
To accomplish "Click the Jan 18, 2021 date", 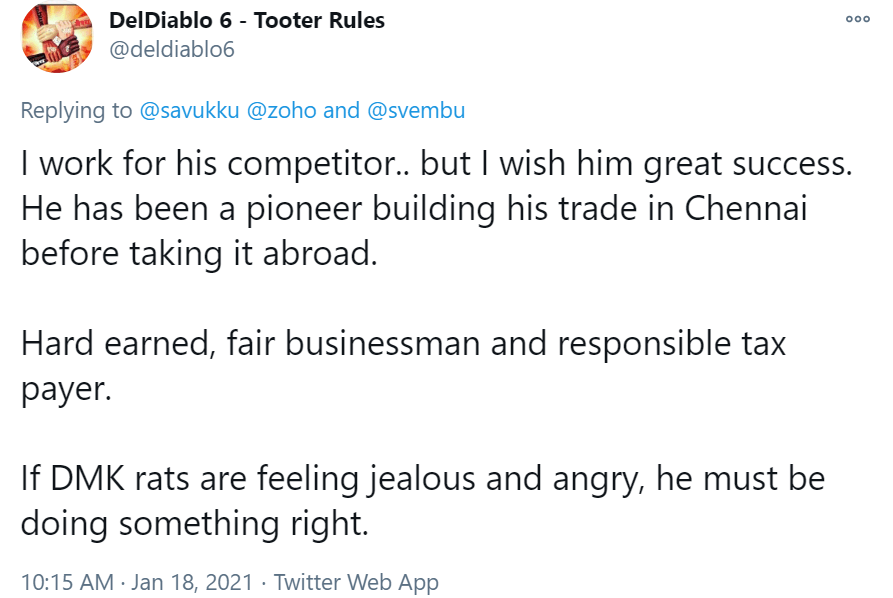I will 192,582.
